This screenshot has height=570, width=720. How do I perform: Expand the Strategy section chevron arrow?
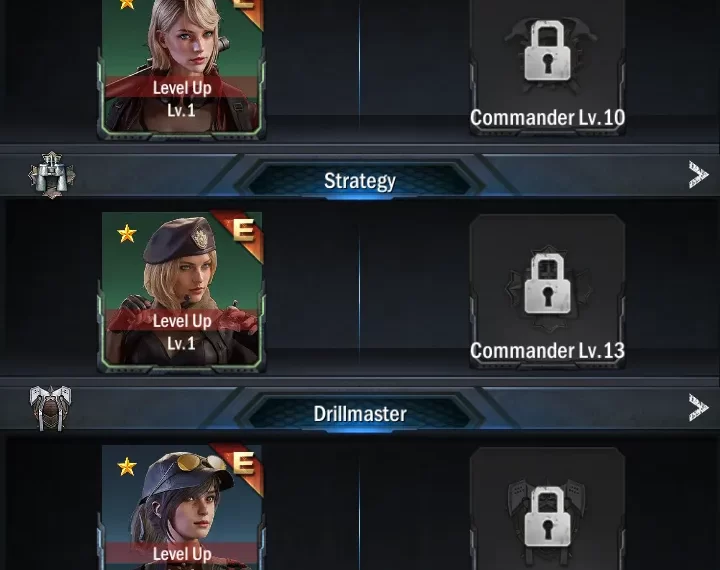698,175
